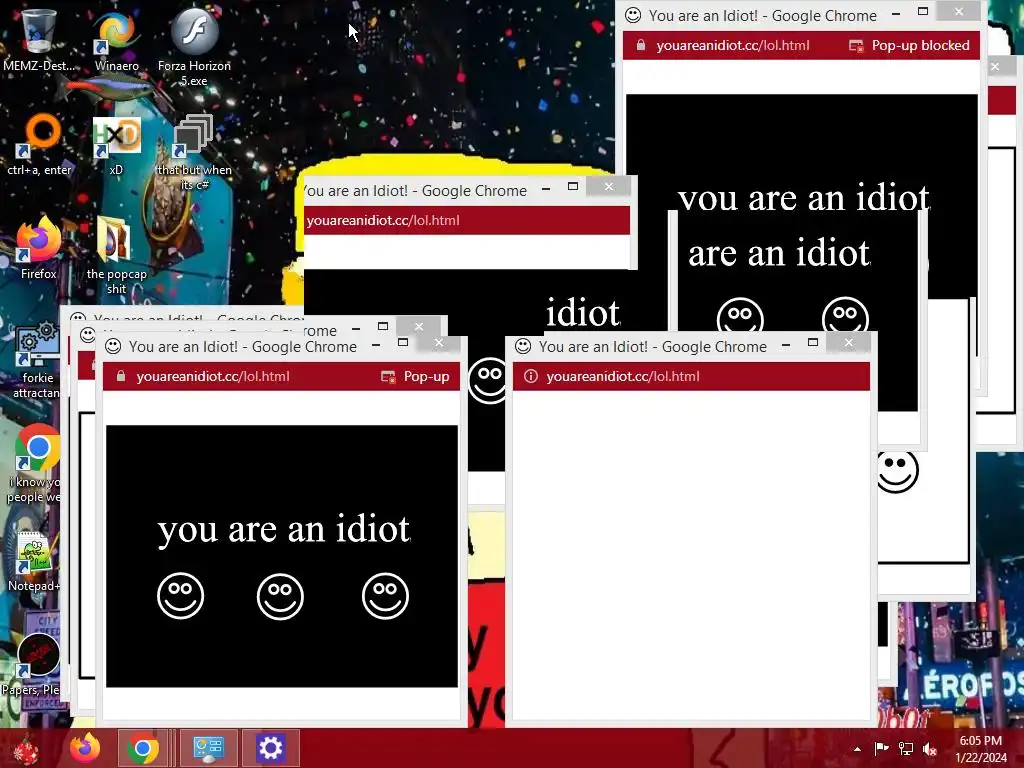Minimize the bottom-right Chrome window
This screenshot has width=1024, height=768.
point(786,344)
